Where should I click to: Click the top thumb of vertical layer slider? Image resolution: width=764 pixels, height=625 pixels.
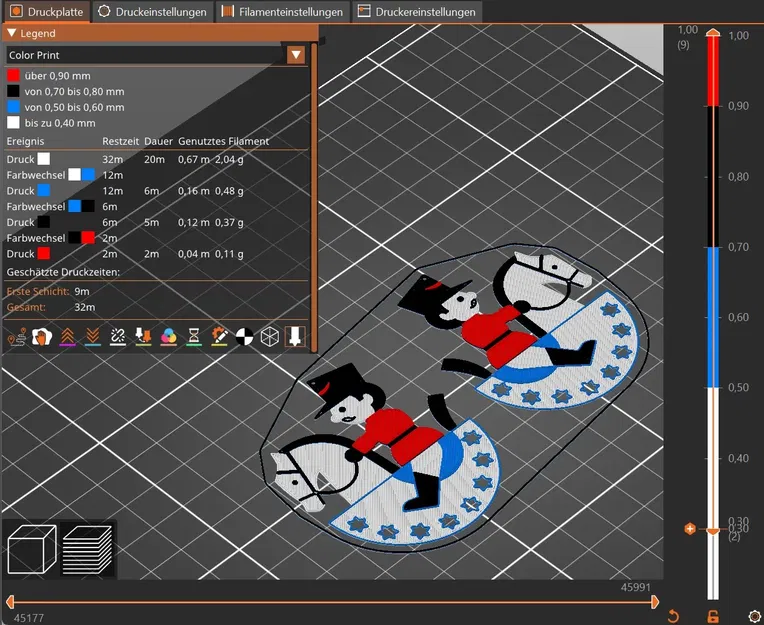pos(713,33)
